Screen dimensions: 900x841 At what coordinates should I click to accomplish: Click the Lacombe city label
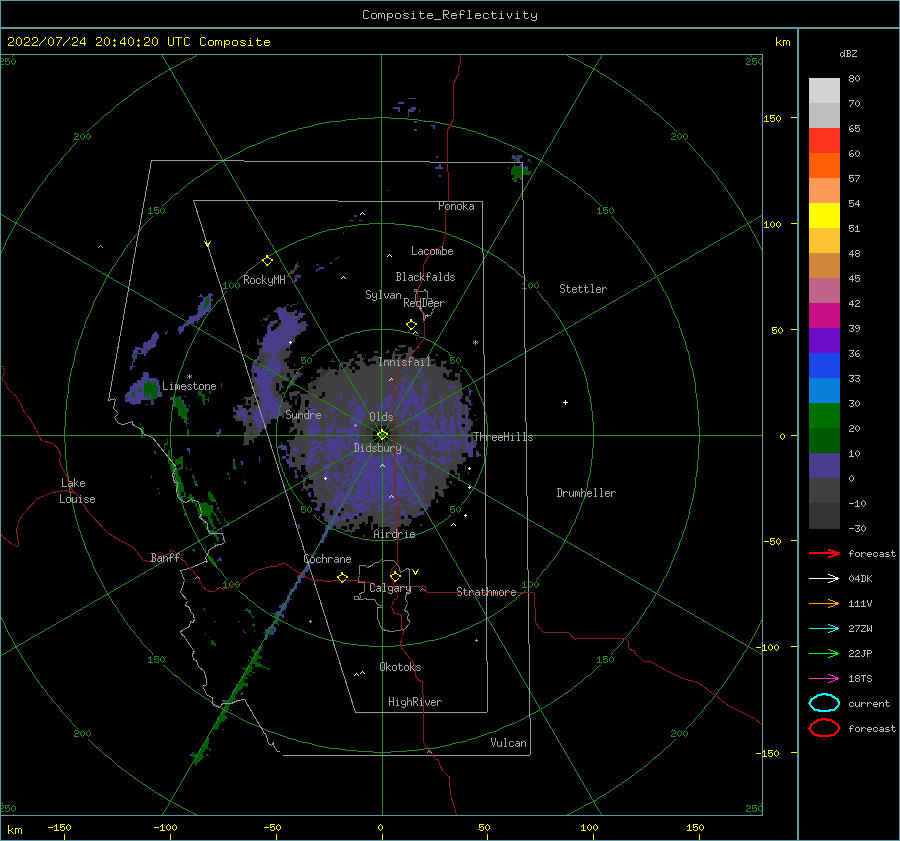coord(432,251)
